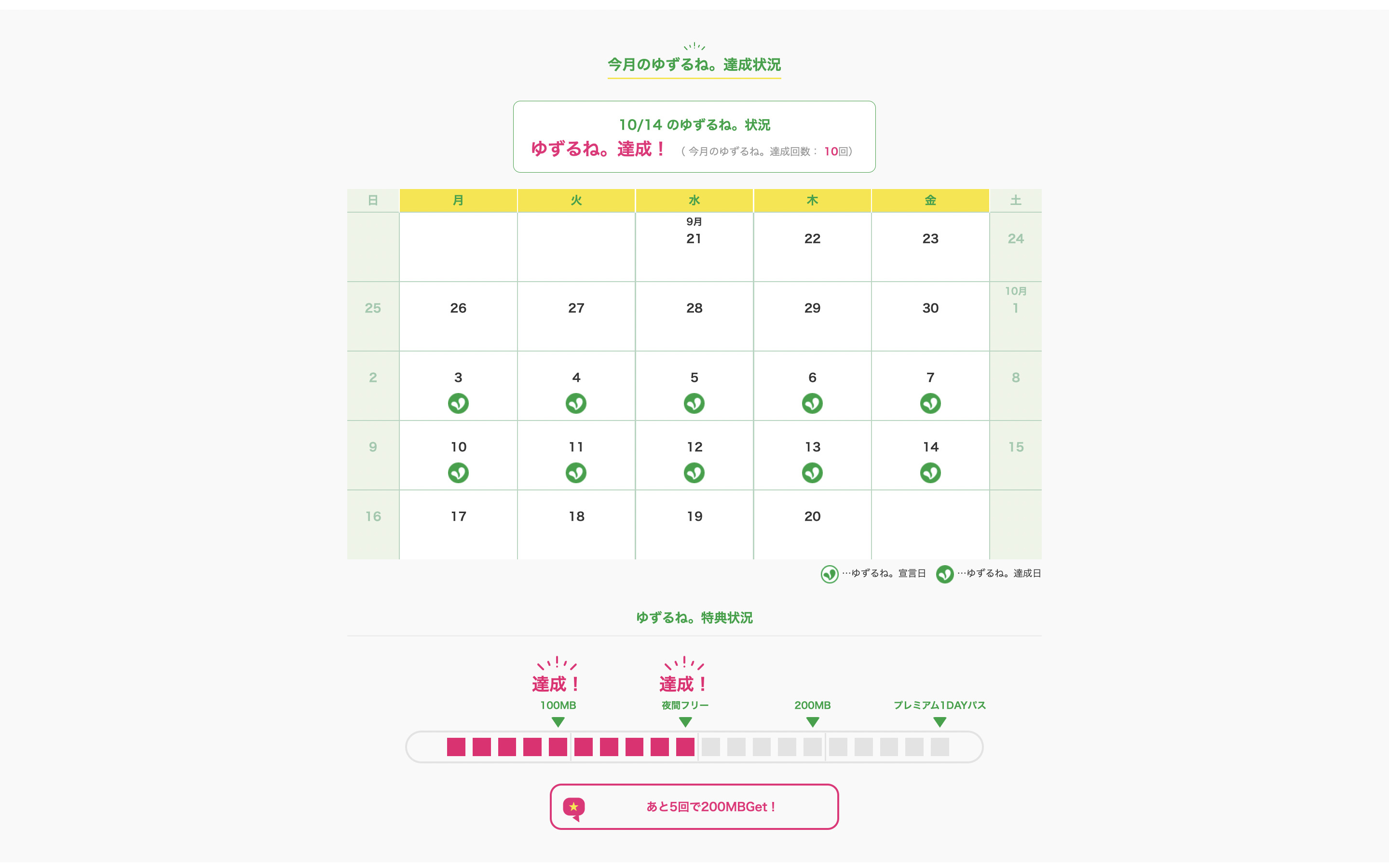Click the 夜間フリー reward marker triangle
Viewport: 1389px width, 868px height.
click(685, 721)
